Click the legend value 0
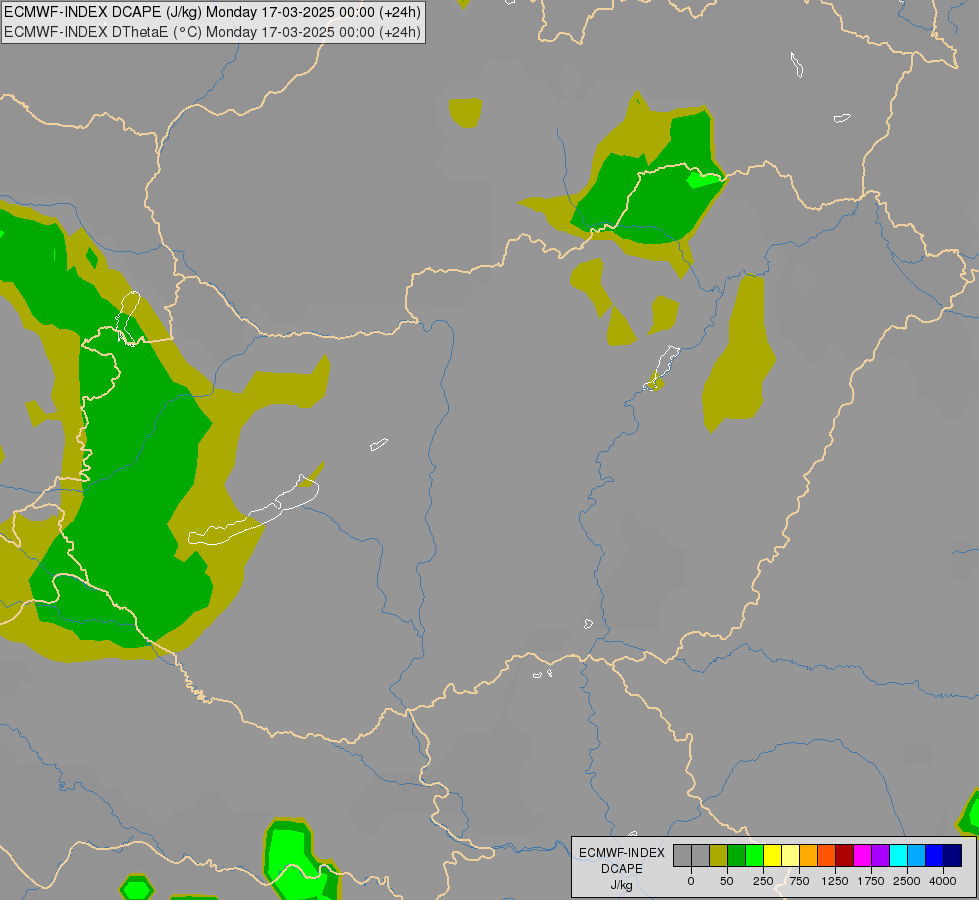979x900 pixels. coord(691,881)
